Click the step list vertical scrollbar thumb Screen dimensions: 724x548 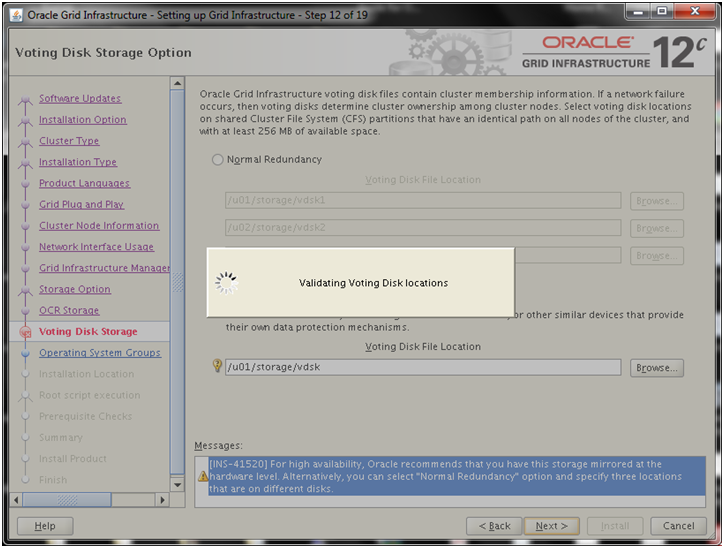coord(177,282)
